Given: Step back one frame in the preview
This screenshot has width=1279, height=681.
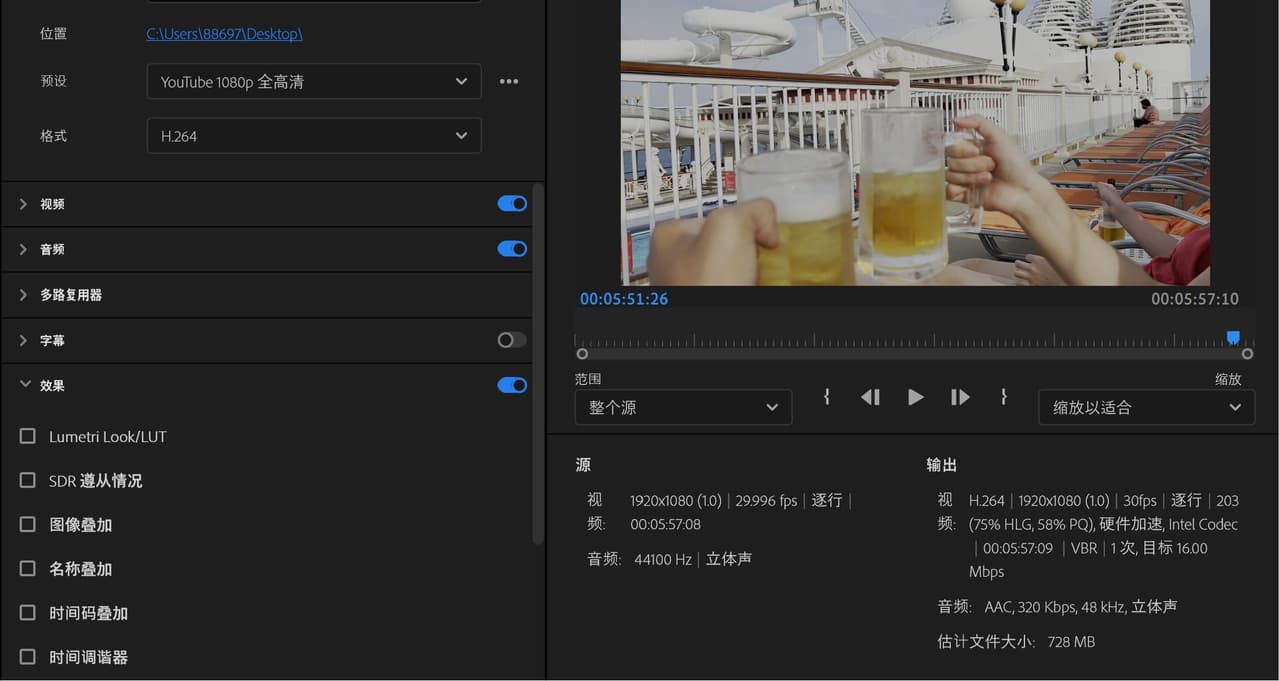Looking at the screenshot, I should click(x=869, y=397).
